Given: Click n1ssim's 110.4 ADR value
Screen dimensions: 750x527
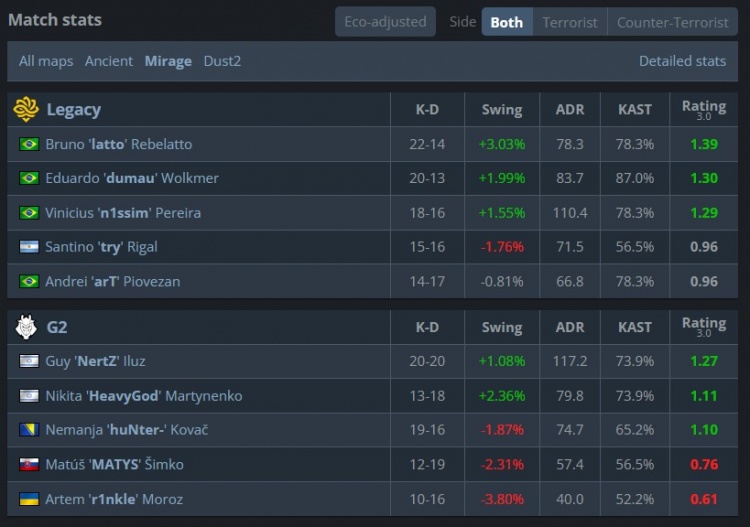Looking at the screenshot, I should [570, 213].
